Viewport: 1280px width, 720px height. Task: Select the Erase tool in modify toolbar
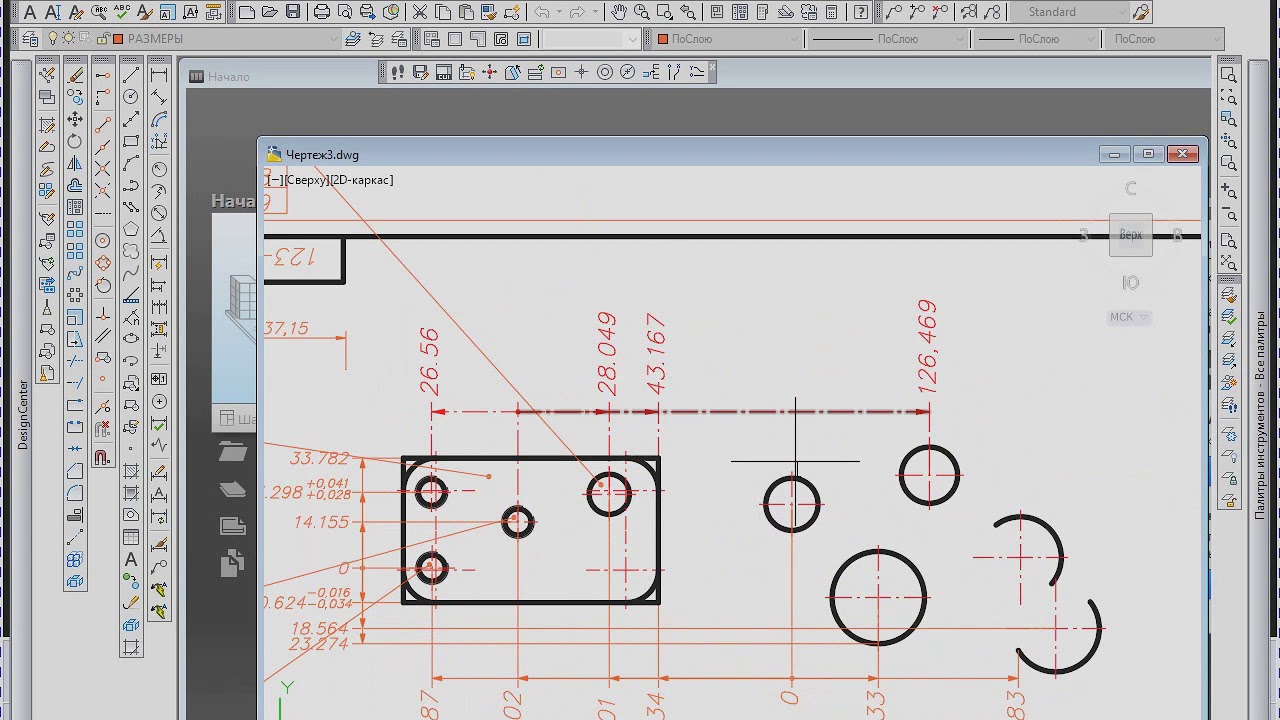(x=75, y=75)
